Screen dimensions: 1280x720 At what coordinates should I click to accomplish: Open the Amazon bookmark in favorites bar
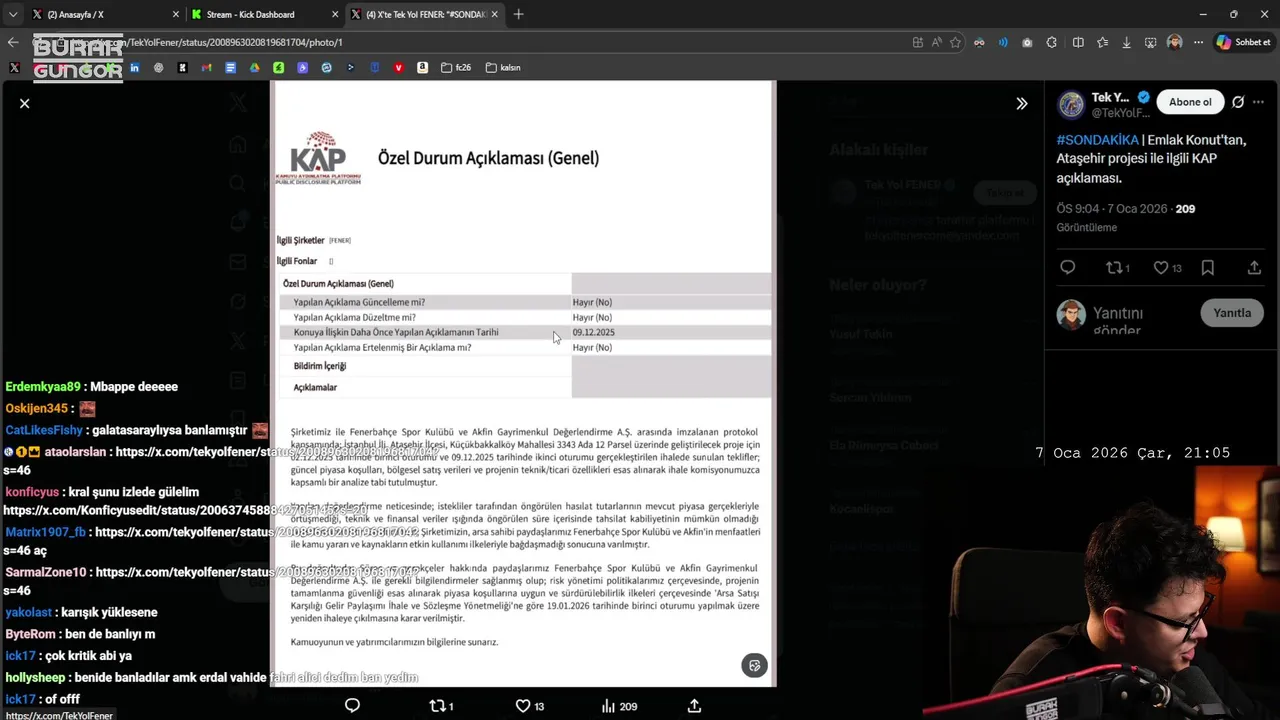[422, 68]
